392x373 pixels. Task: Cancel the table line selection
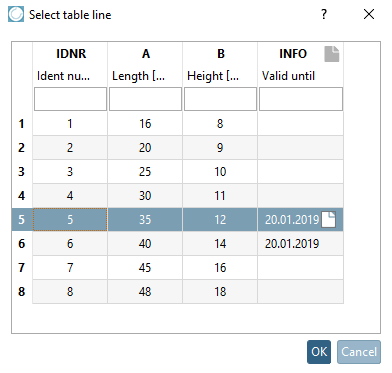click(x=359, y=352)
